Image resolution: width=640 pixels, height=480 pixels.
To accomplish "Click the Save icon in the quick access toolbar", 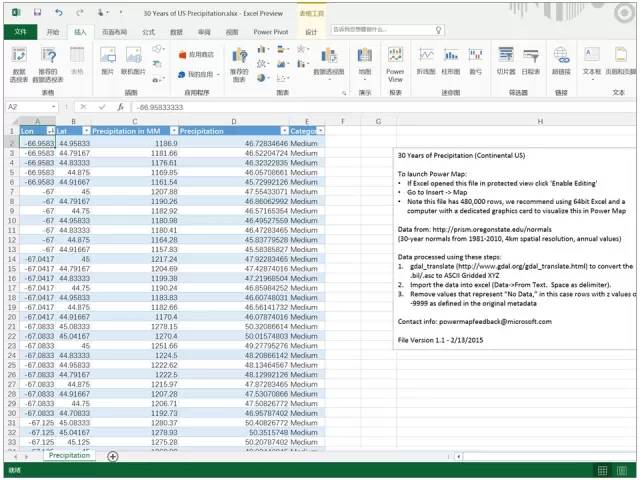I will 38,13.
